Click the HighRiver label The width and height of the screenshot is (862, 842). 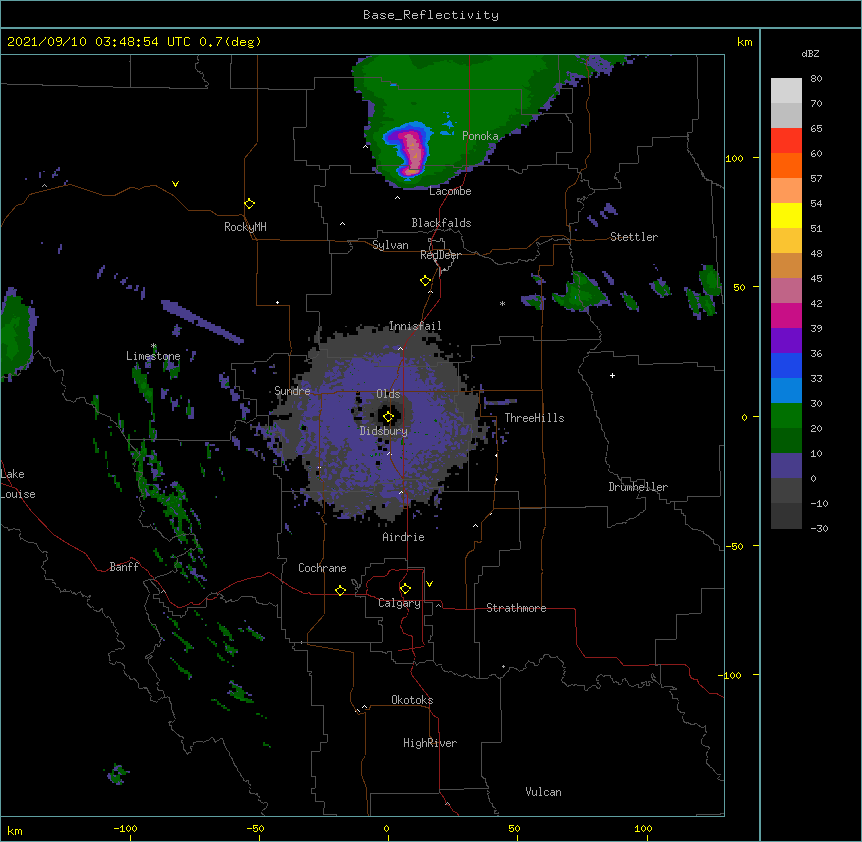tap(430, 743)
